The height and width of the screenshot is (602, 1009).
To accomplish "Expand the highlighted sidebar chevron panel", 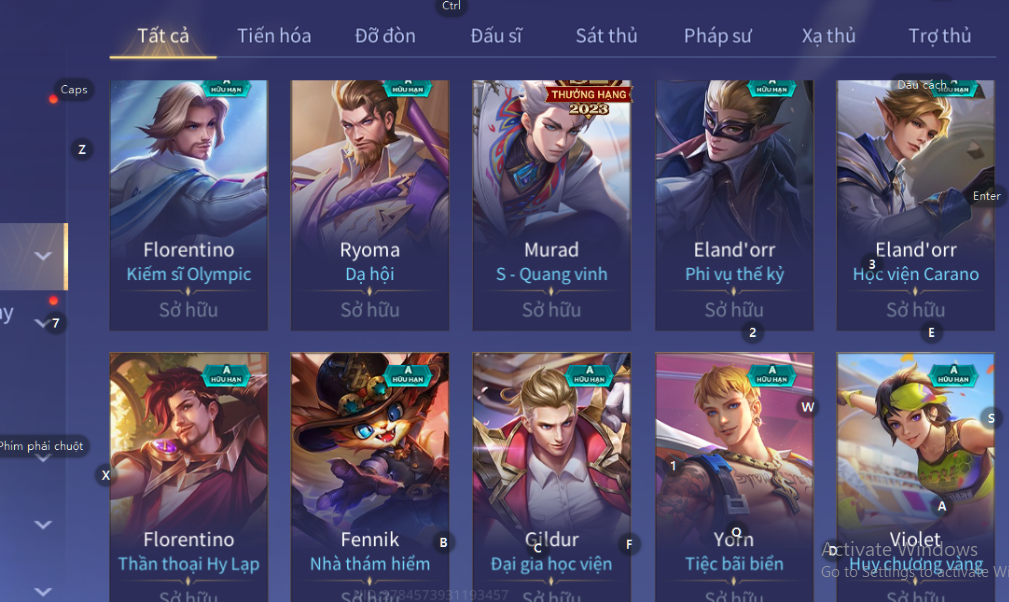I will [33, 256].
